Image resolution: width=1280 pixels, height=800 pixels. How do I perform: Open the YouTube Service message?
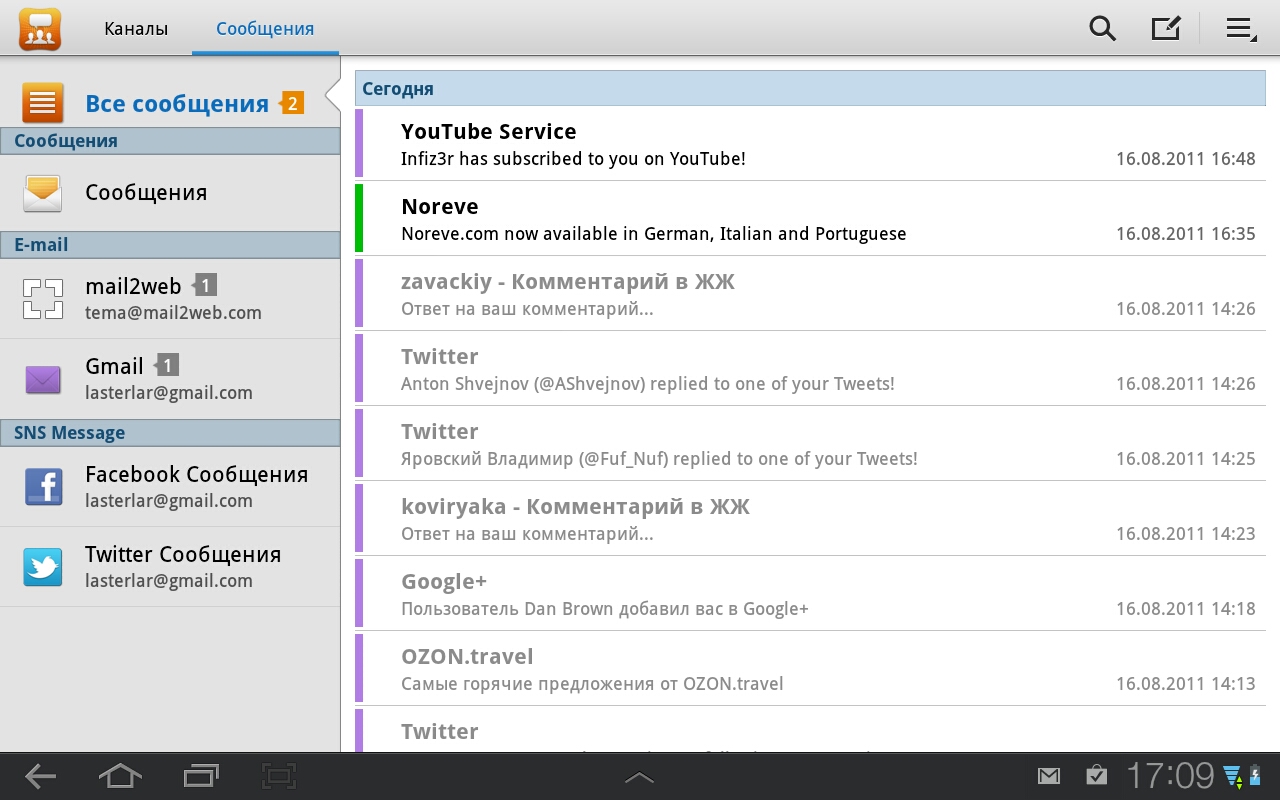tap(810, 144)
